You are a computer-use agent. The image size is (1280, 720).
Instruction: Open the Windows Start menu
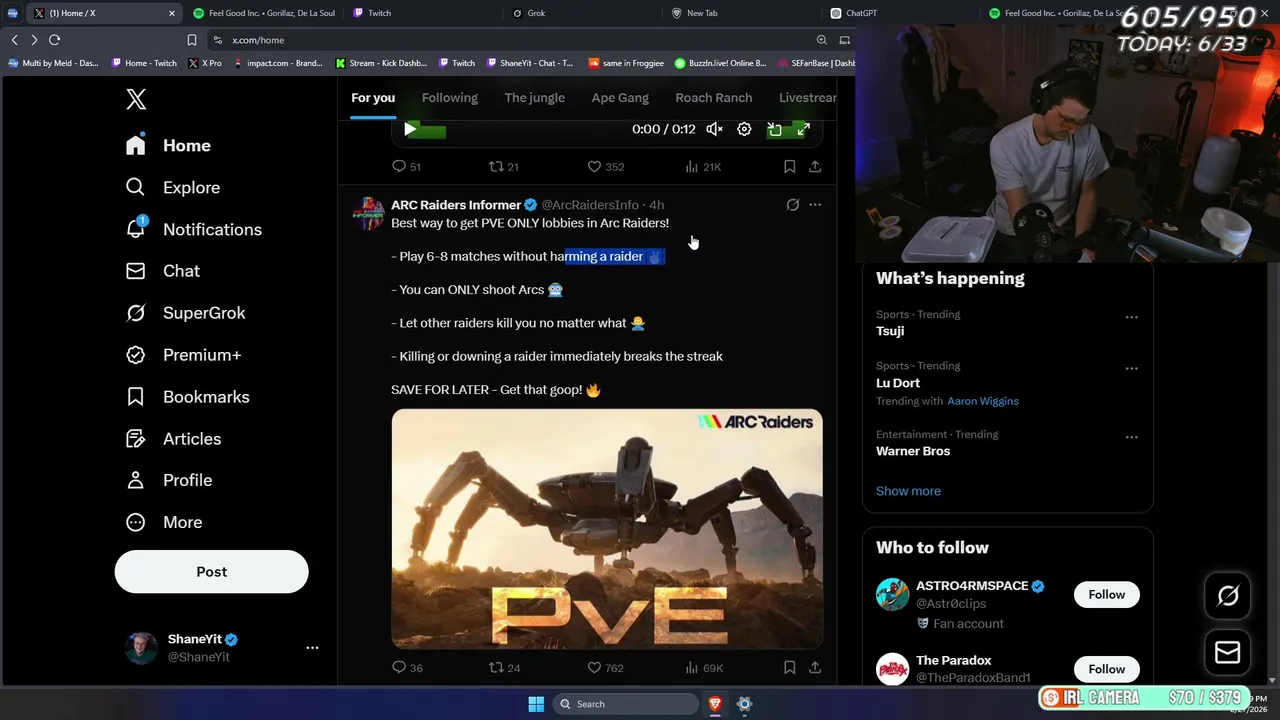(x=536, y=704)
